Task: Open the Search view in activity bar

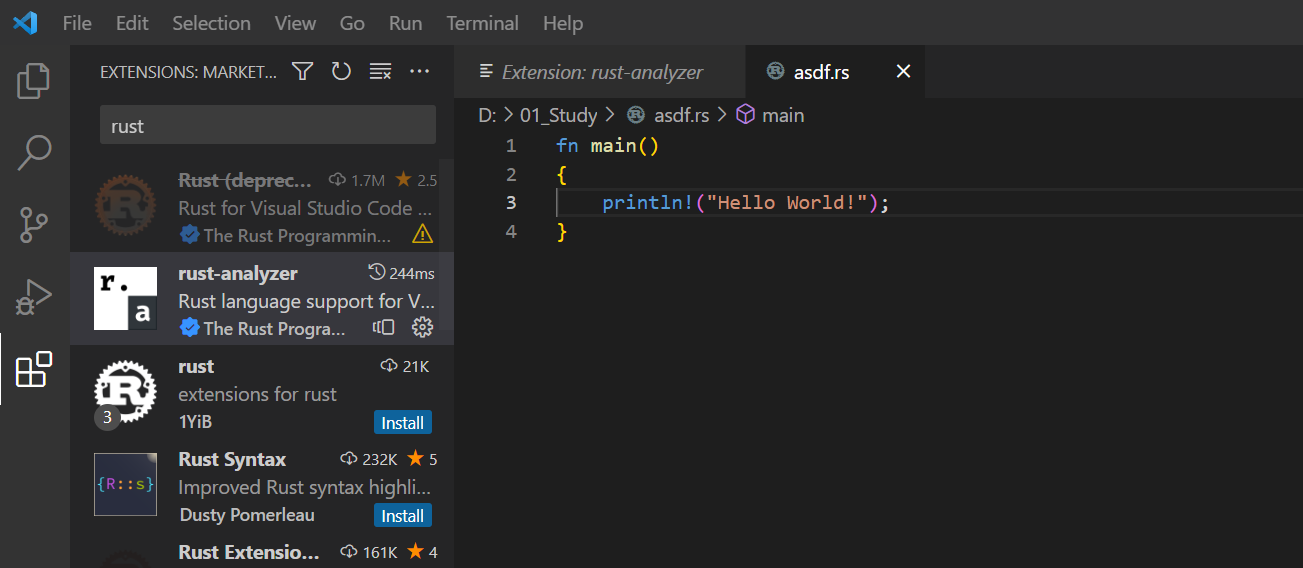Action: (x=34, y=153)
